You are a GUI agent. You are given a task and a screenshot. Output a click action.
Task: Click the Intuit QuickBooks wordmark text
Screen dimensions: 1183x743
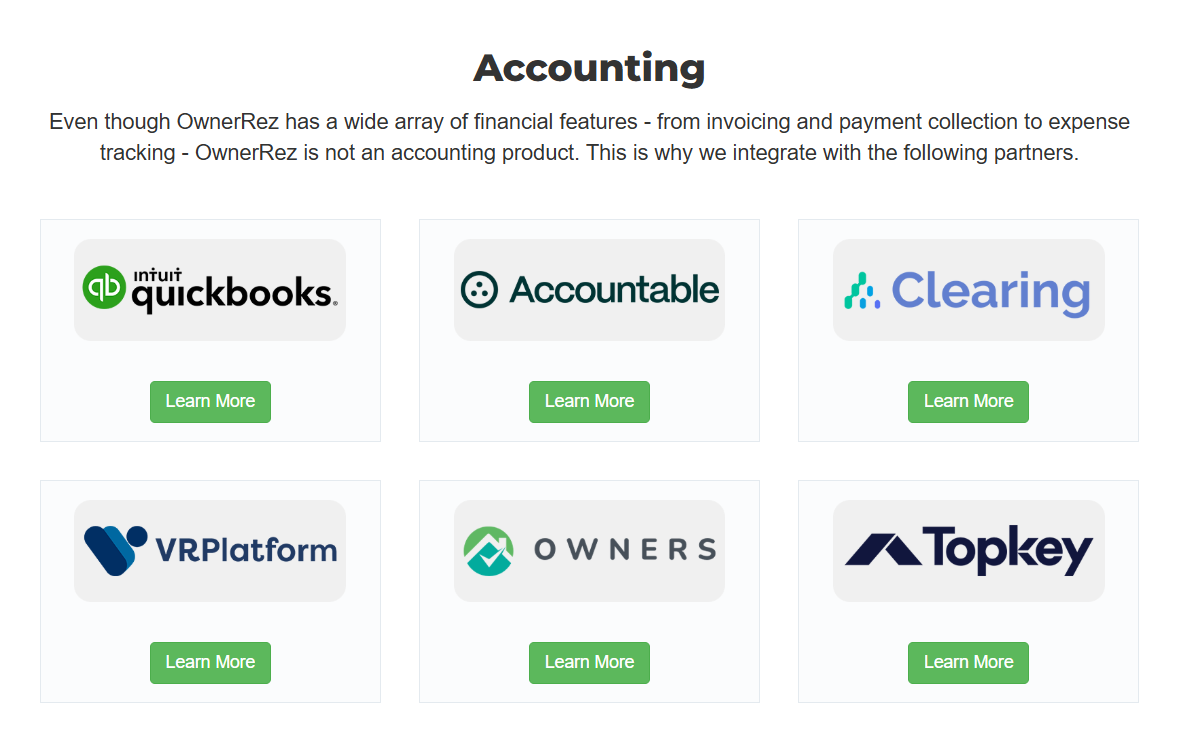[235, 290]
